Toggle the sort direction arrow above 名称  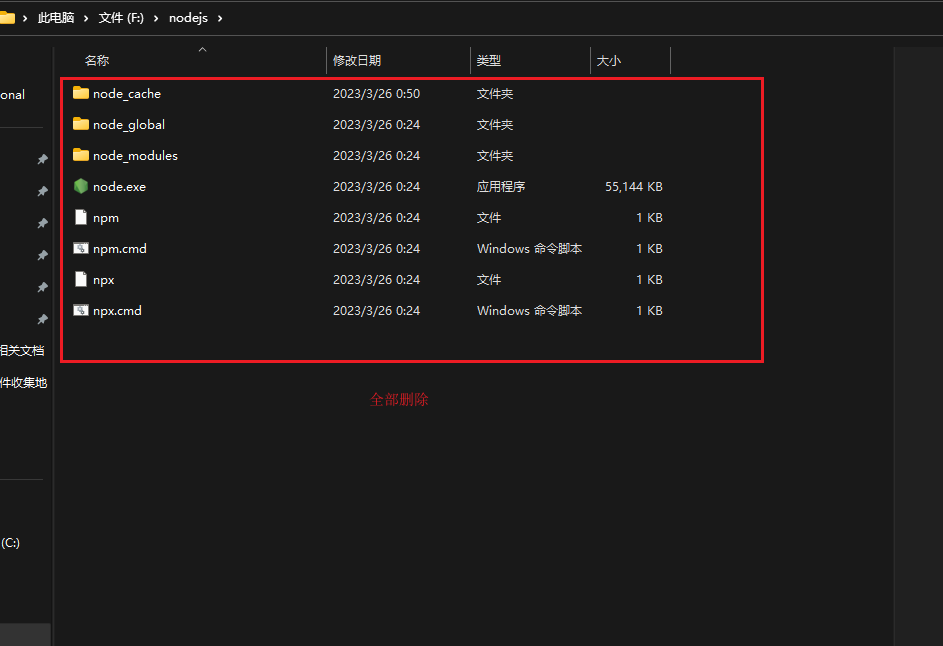tap(203, 49)
